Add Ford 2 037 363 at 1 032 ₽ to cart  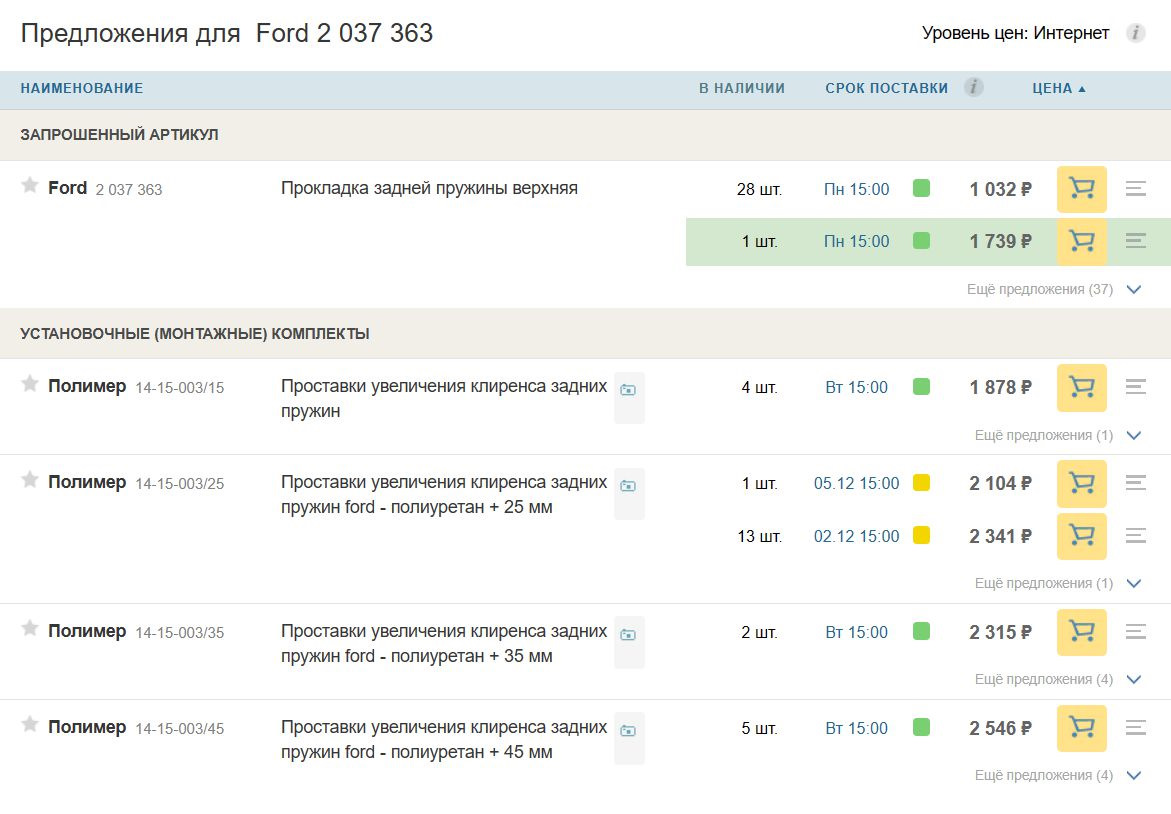click(1081, 189)
